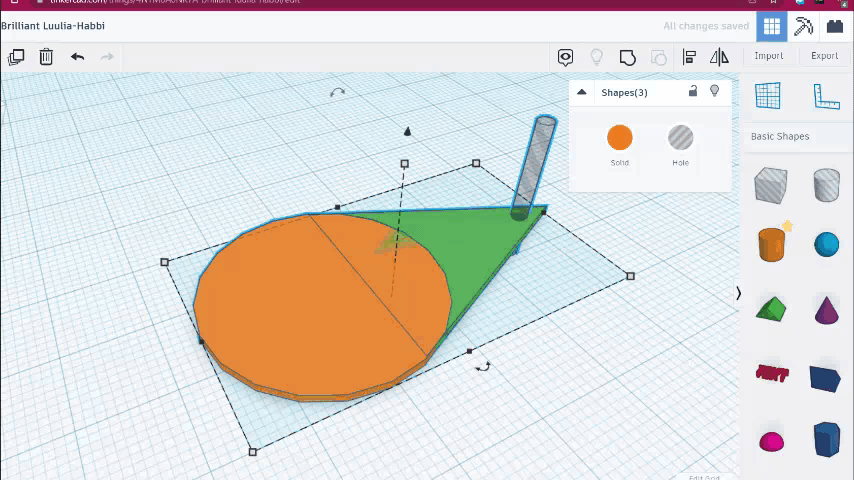Group the selected shapes
This screenshot has height=480, width=854.
point(628,57)
